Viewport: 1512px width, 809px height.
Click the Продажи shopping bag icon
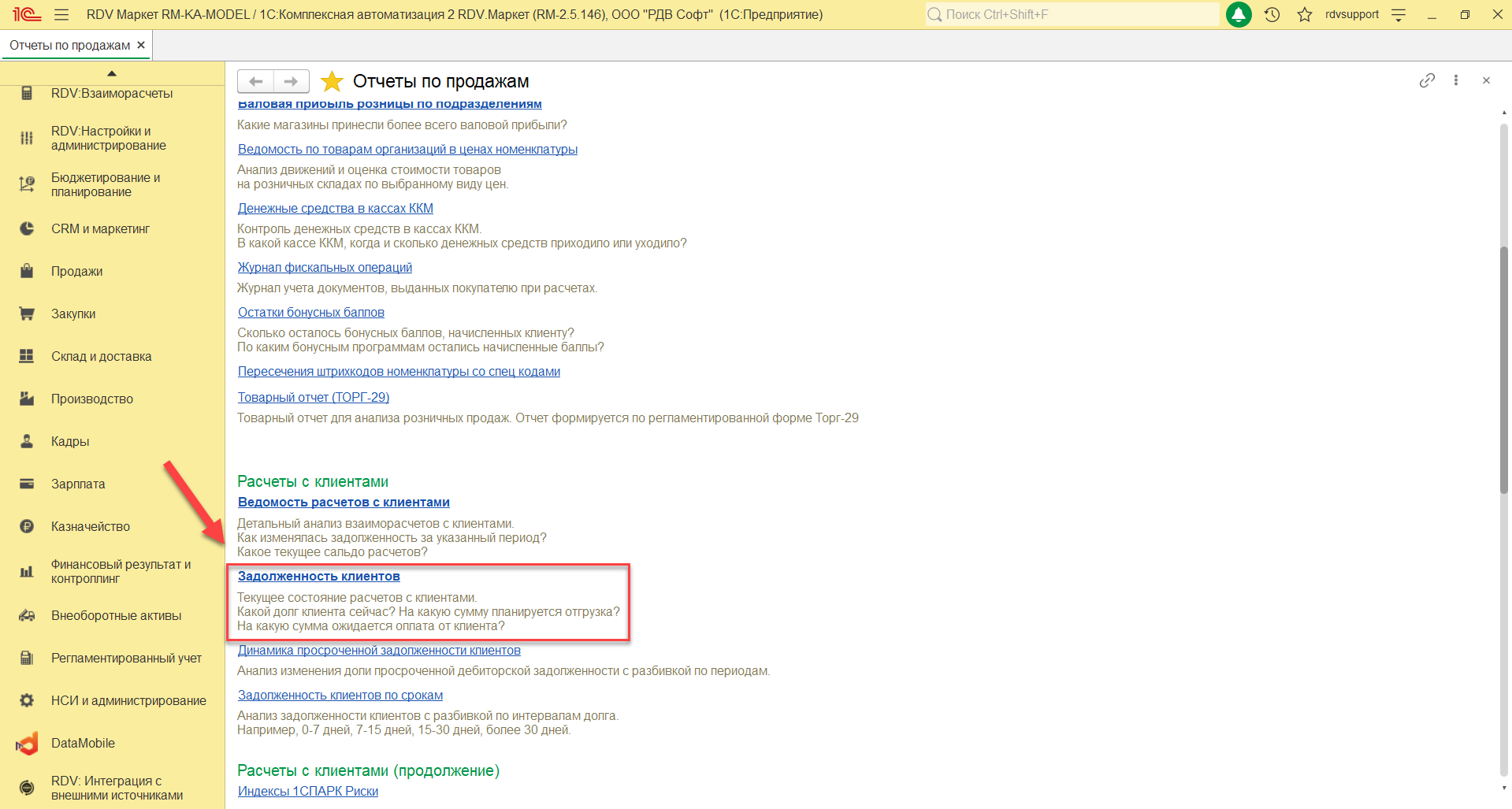(27, 271)
